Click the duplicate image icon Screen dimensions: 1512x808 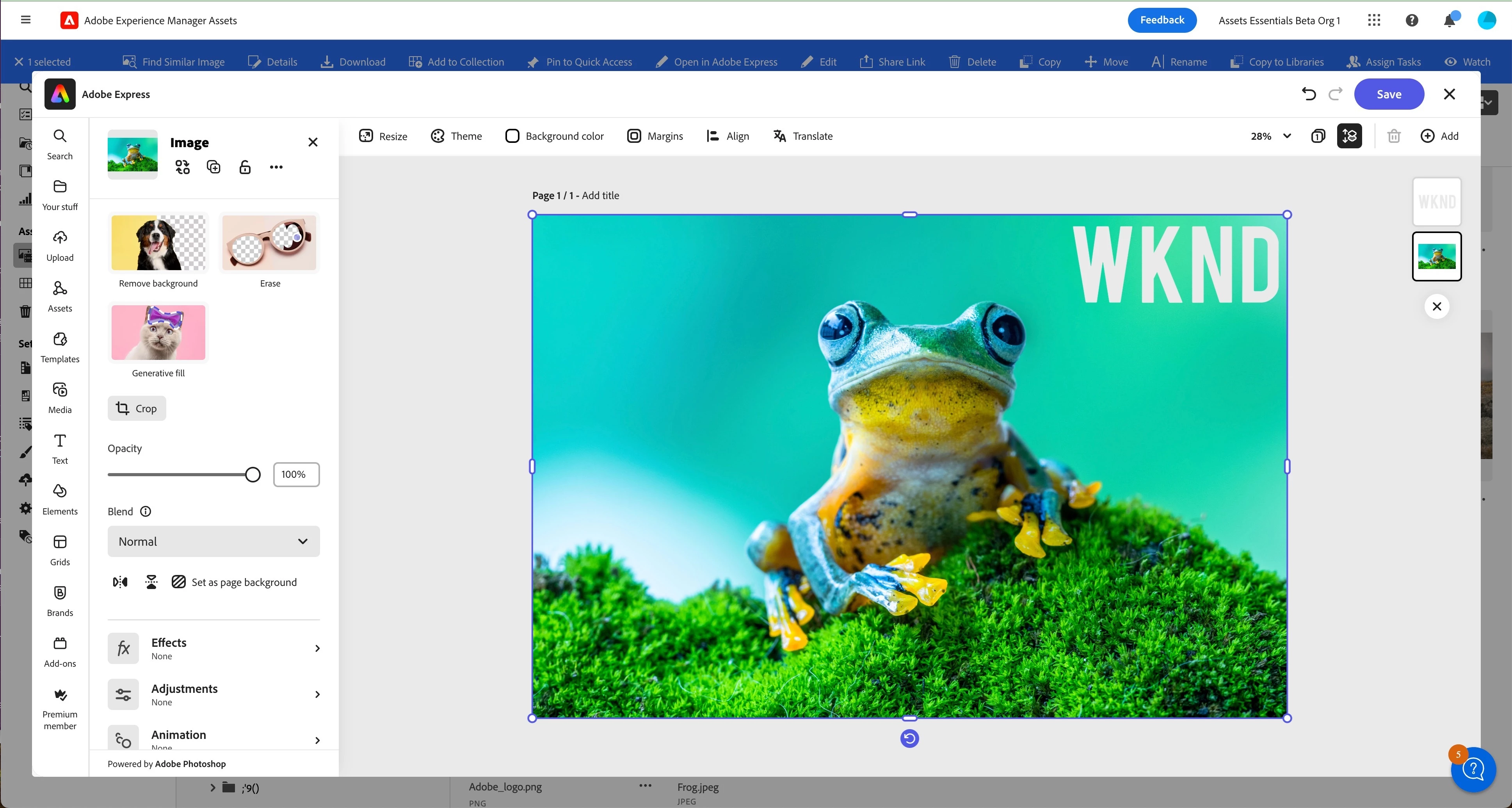tap(213, 167)
